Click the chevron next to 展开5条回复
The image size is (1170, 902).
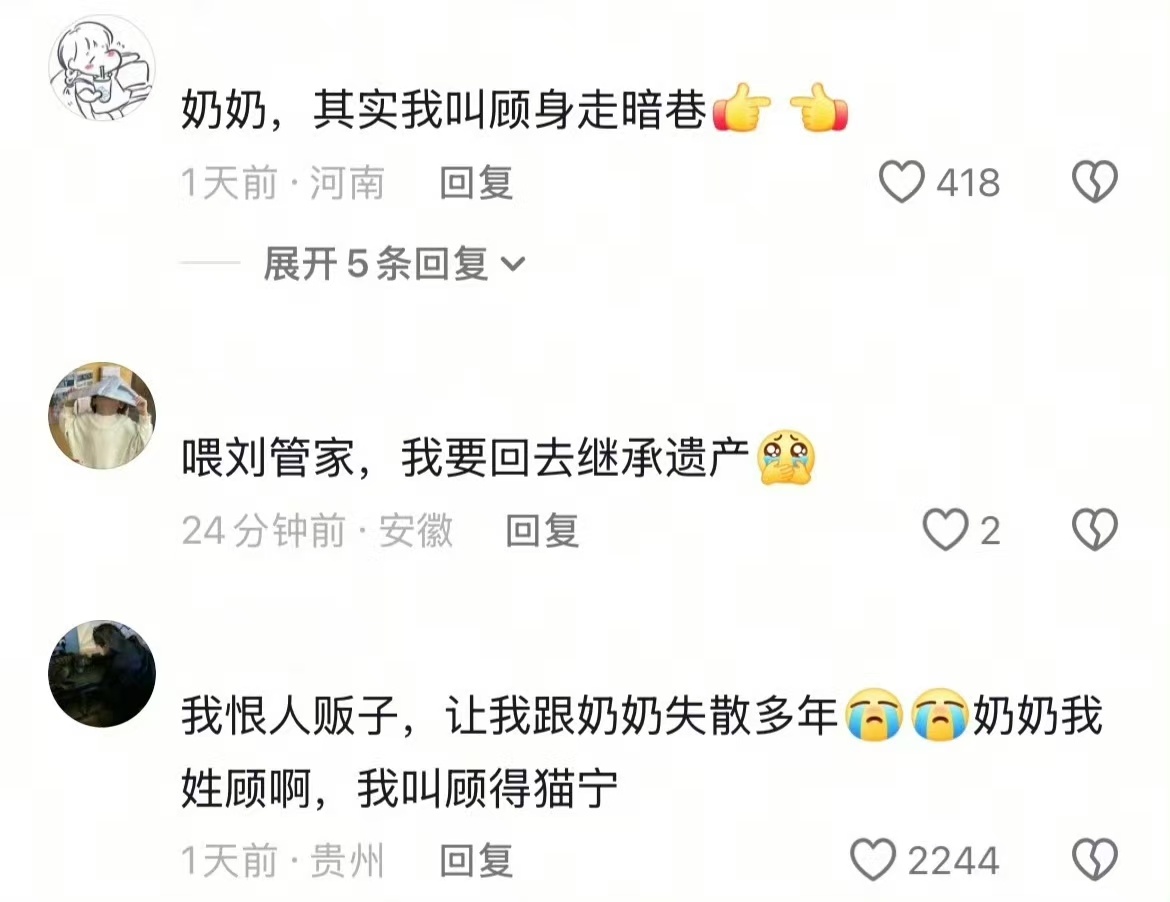point(513,264)
